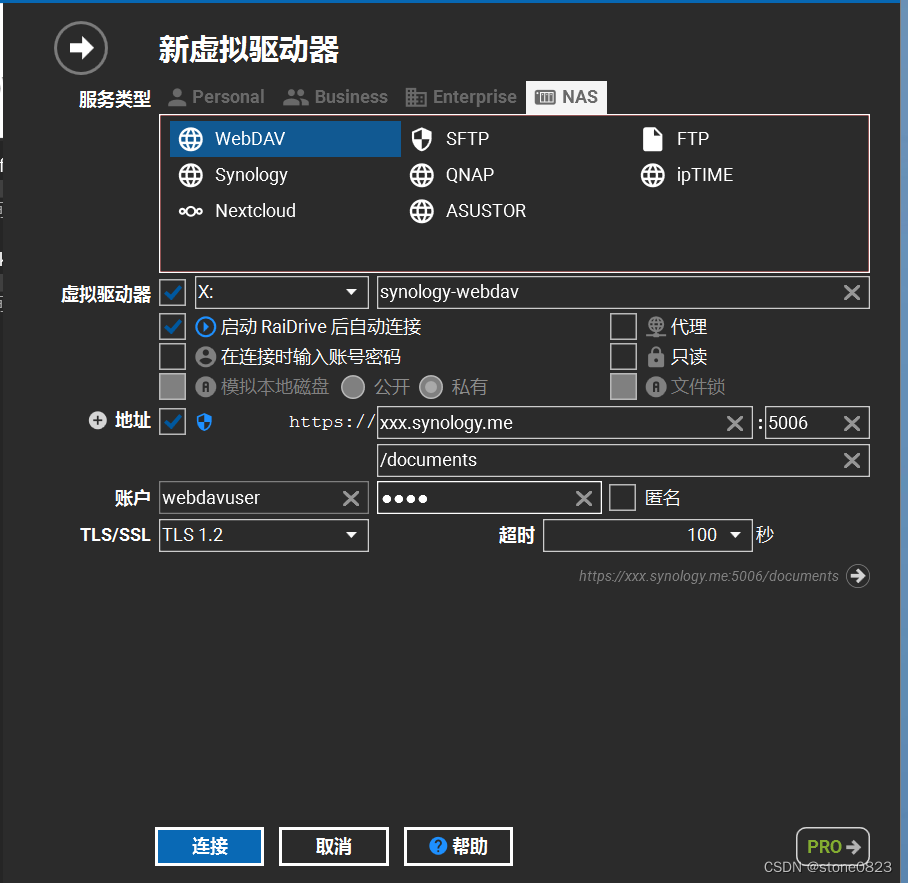Enable the 只读 read-only checkbox

click(624, 357)
